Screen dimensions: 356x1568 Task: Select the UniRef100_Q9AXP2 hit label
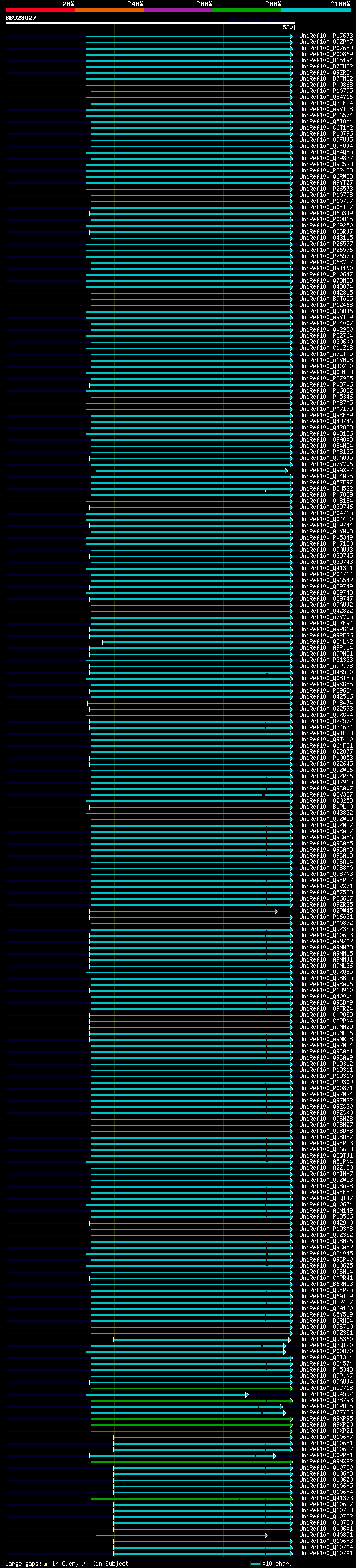click(x=326, y=471)
